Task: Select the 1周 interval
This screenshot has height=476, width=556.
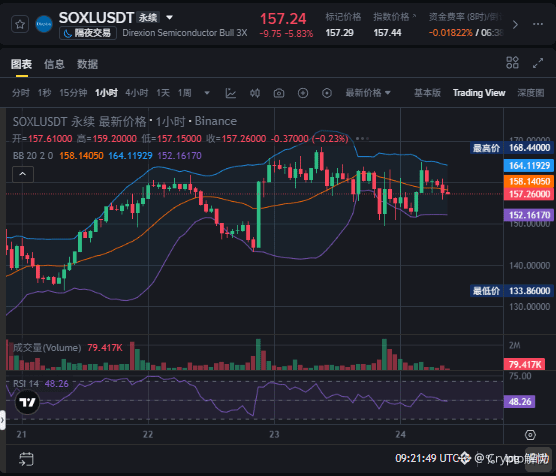Action: point(185,93)
